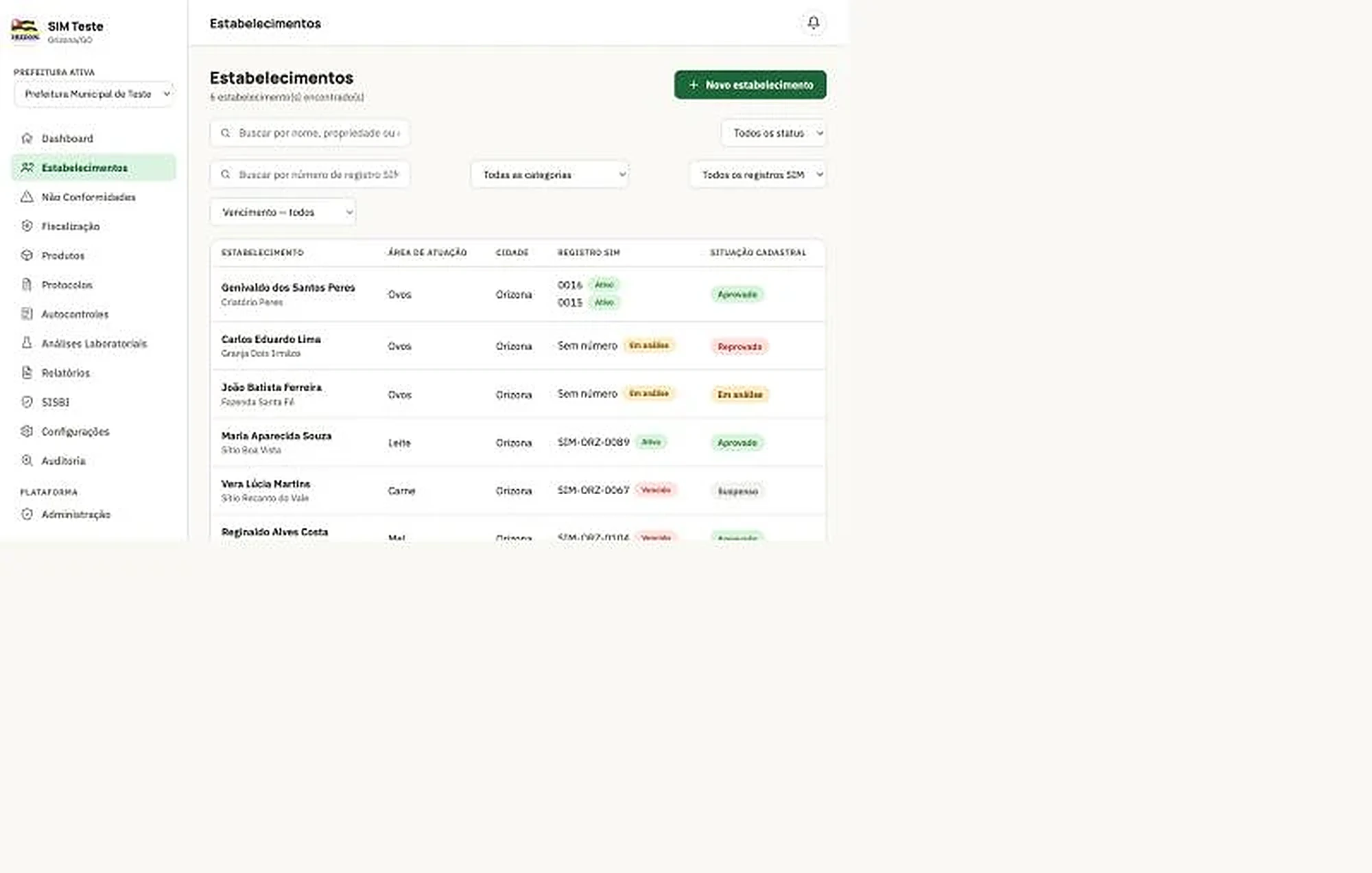The image size is (1372, 873).
Task: Click SIM-ORZ-0089 registration number
Action: pyautogui.click(x=593, y=443)
